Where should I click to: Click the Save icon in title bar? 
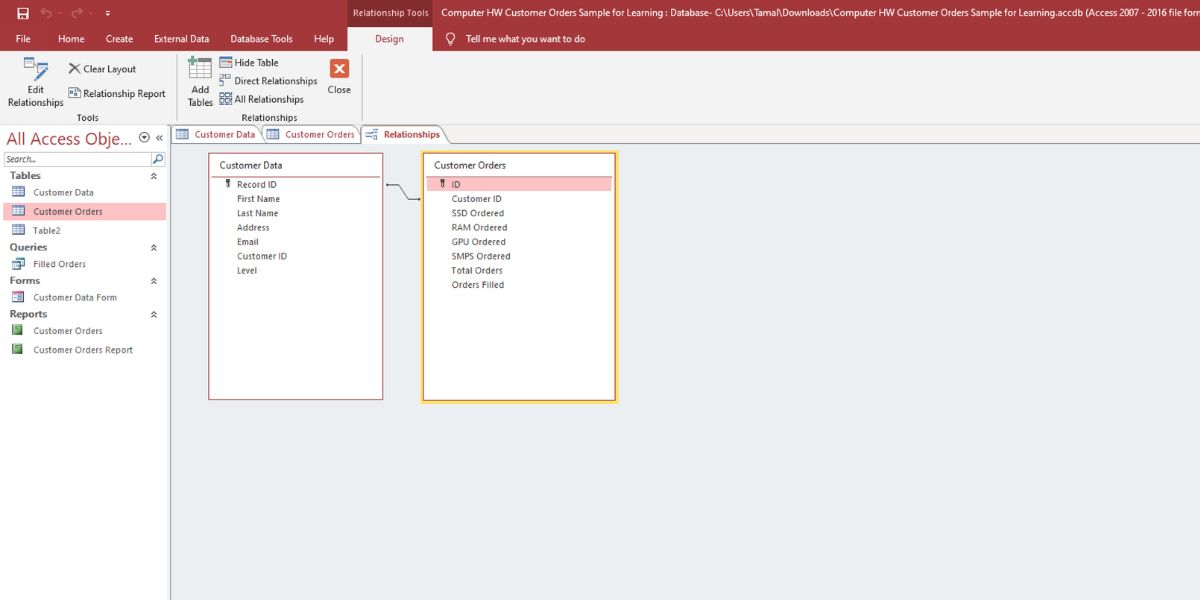coord(23,13)
